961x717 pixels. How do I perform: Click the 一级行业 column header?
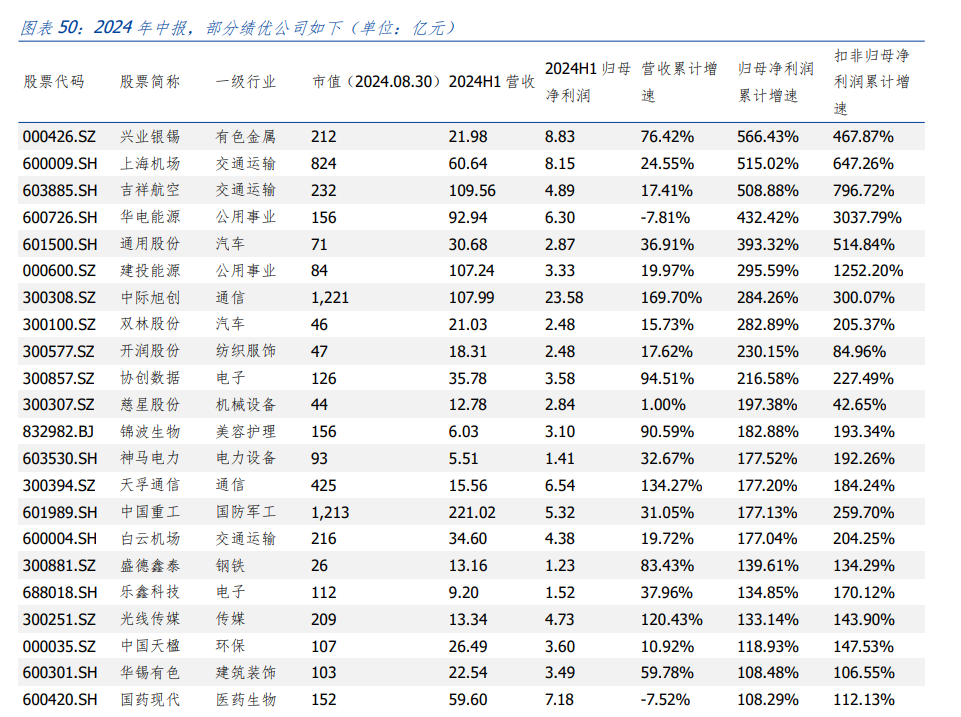[245, 82]
